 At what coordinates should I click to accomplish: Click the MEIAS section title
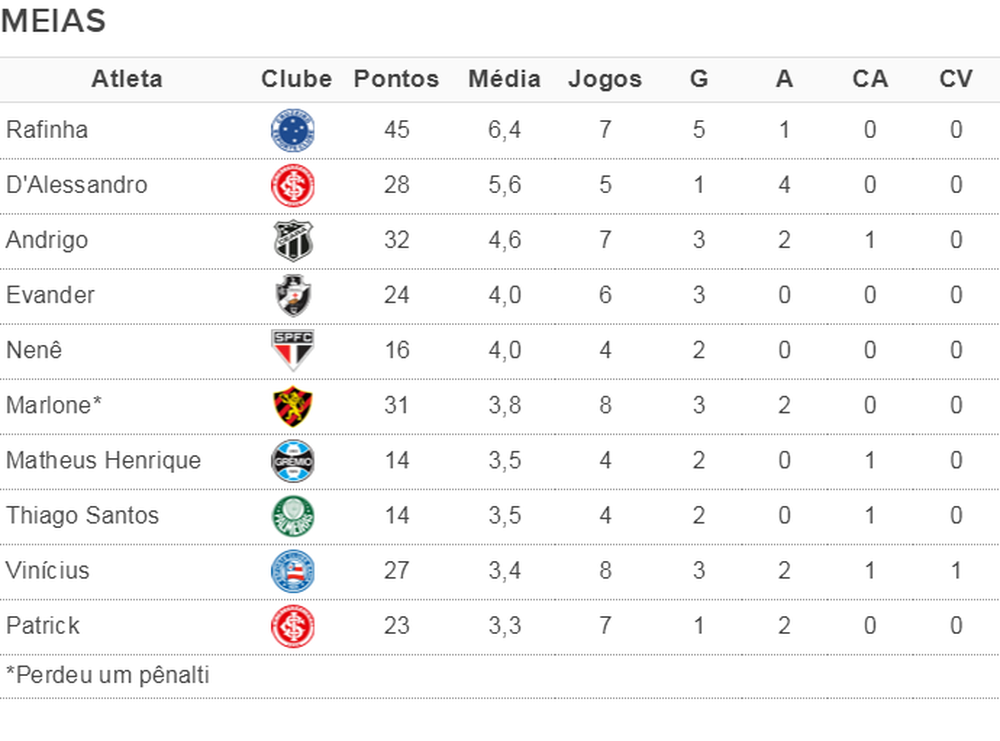click(x=54, y=21)
